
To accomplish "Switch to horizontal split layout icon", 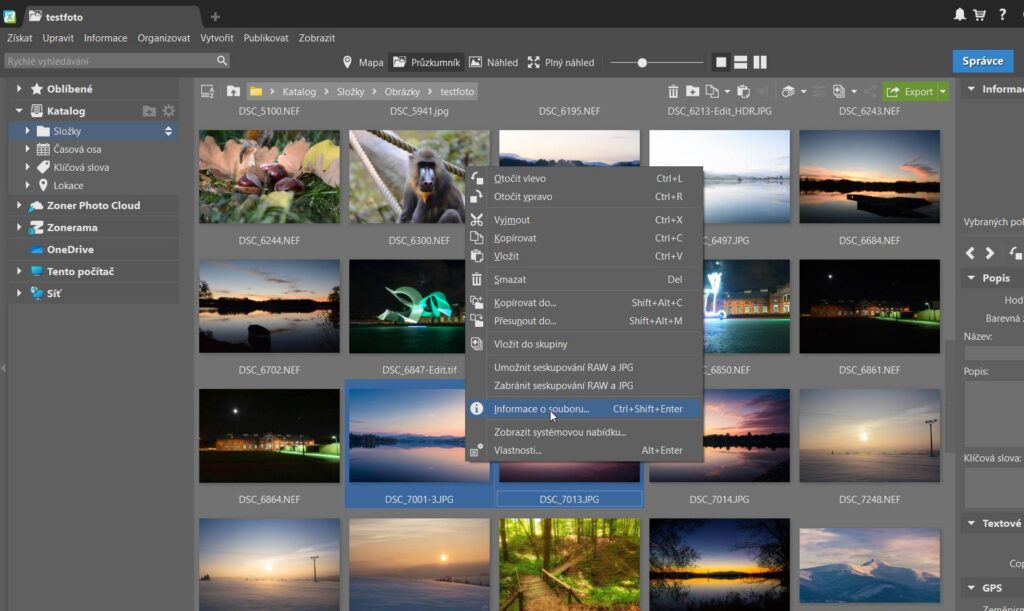I will [x=741, y=62].
